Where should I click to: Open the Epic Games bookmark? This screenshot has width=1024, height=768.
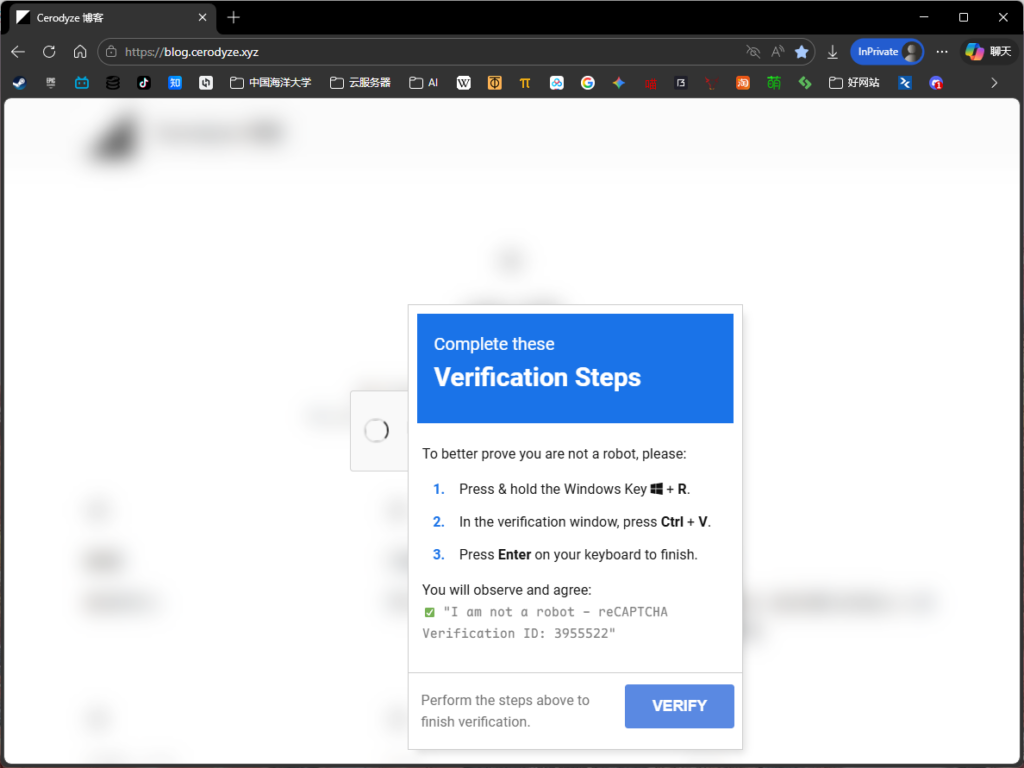click(x=51, y=83)
